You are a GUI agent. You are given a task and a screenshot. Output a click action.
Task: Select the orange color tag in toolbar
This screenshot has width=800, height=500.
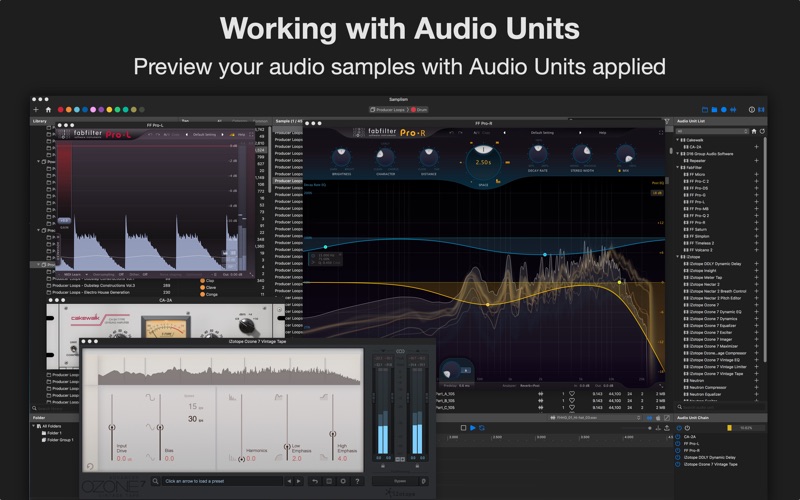(69, 110)
